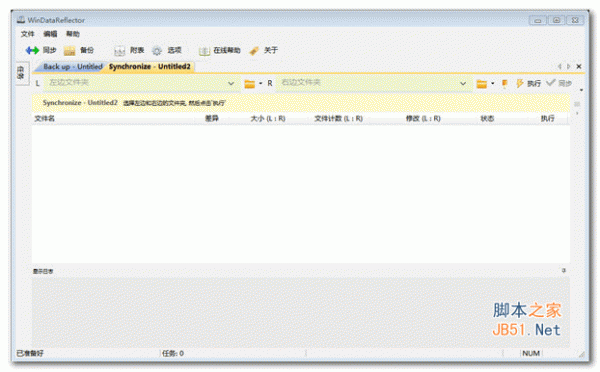Browse left folder with the folder icon
The image size is (600, 372).
249,83
